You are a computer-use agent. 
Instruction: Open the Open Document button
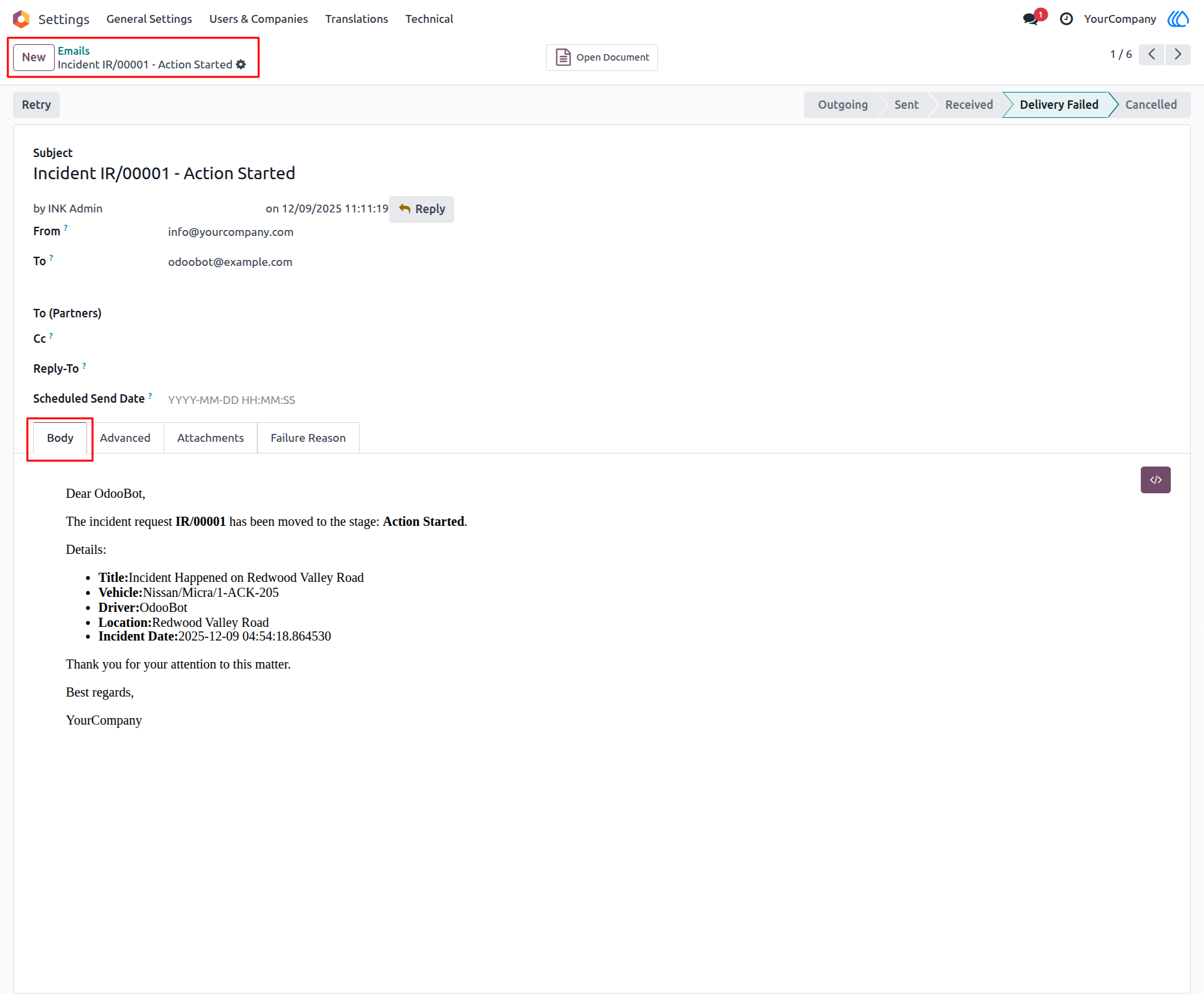[602, 57]
